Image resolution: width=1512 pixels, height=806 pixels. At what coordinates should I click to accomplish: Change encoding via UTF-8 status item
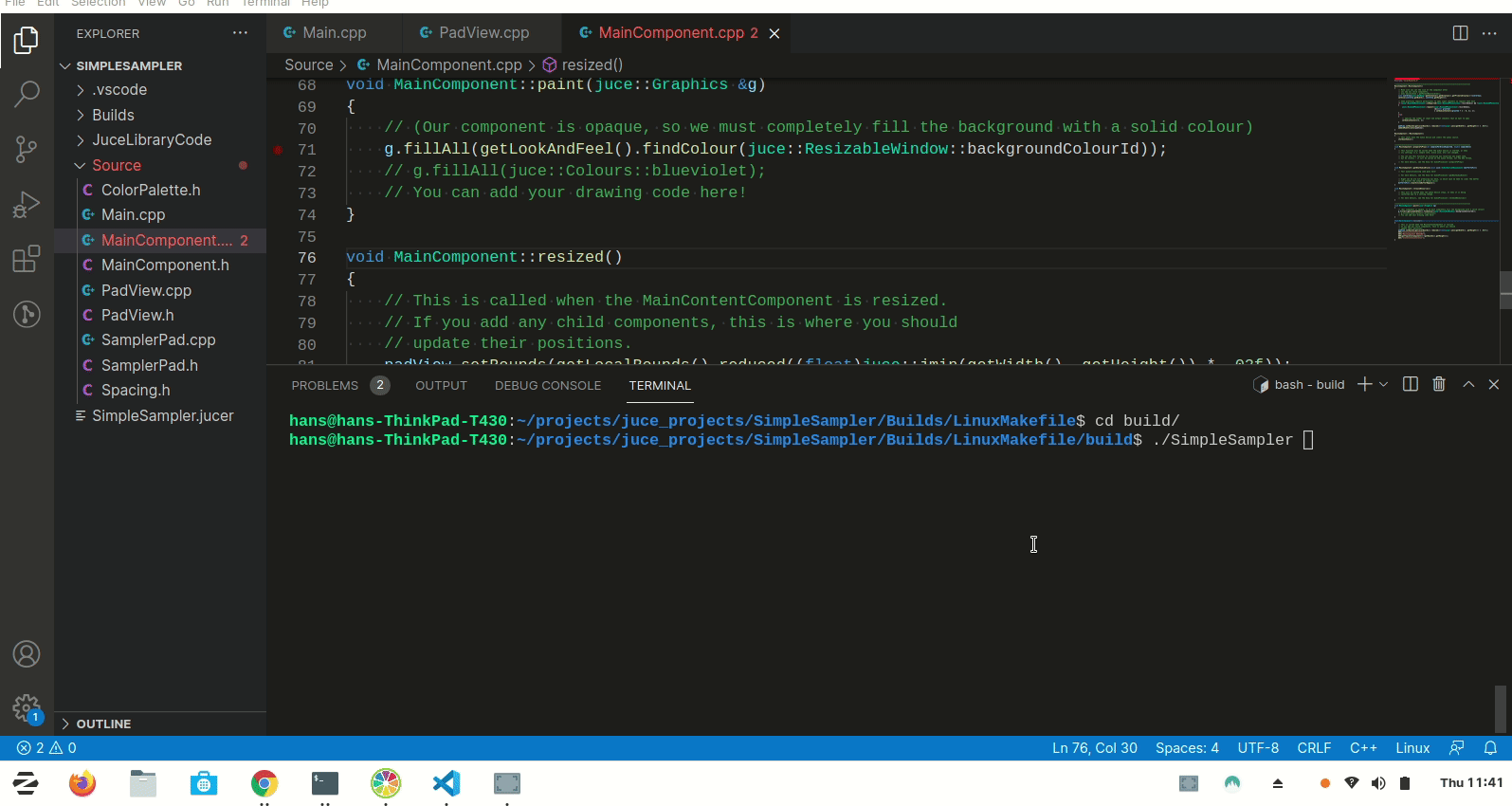(1258, 748)
